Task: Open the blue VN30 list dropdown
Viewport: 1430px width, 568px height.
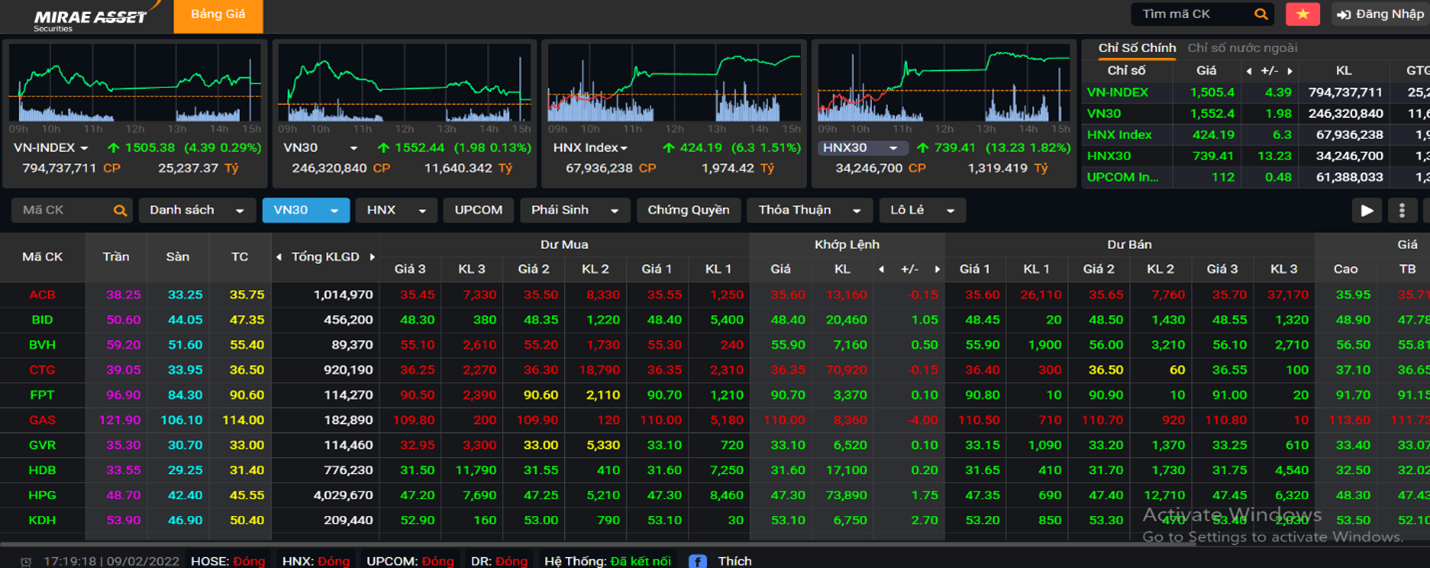Action: [306, 210]
